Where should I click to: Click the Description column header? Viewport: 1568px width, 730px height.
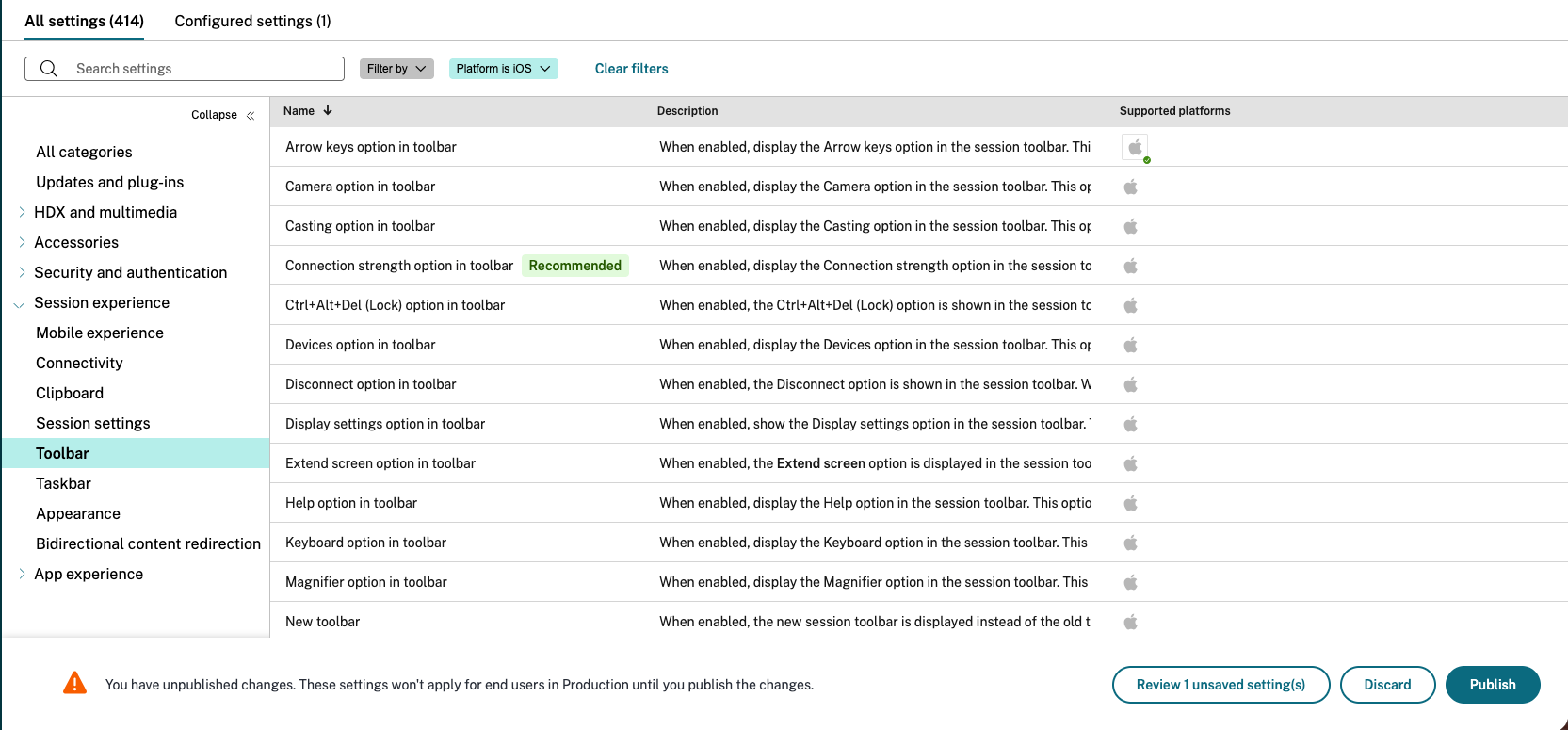[687, 111]
